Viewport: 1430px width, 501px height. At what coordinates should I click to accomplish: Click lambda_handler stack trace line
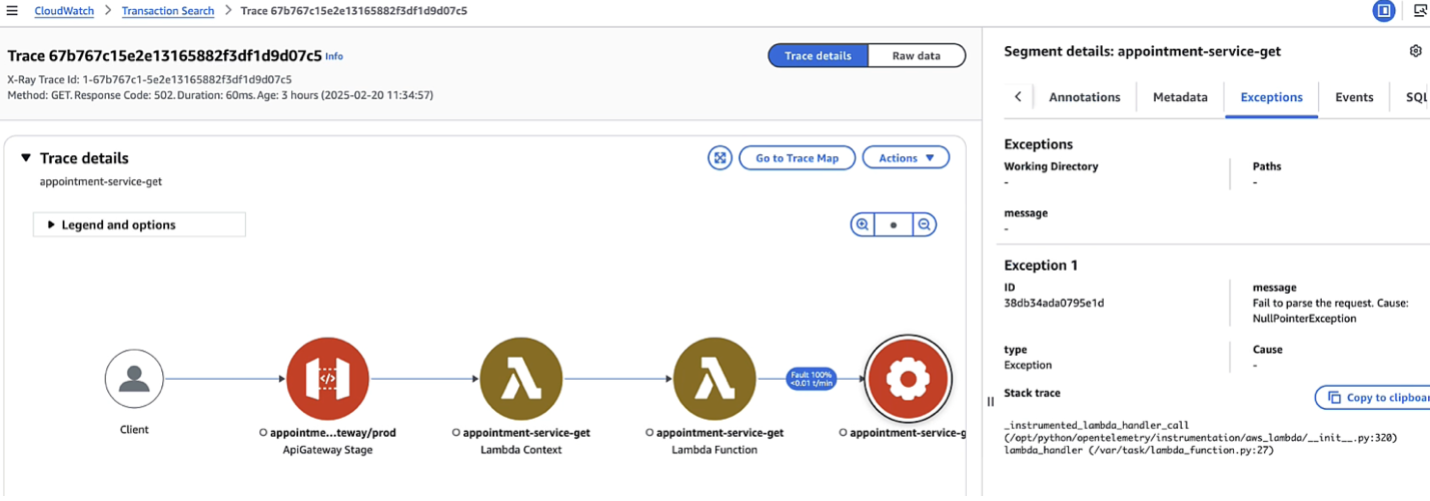coord(1139,450)
